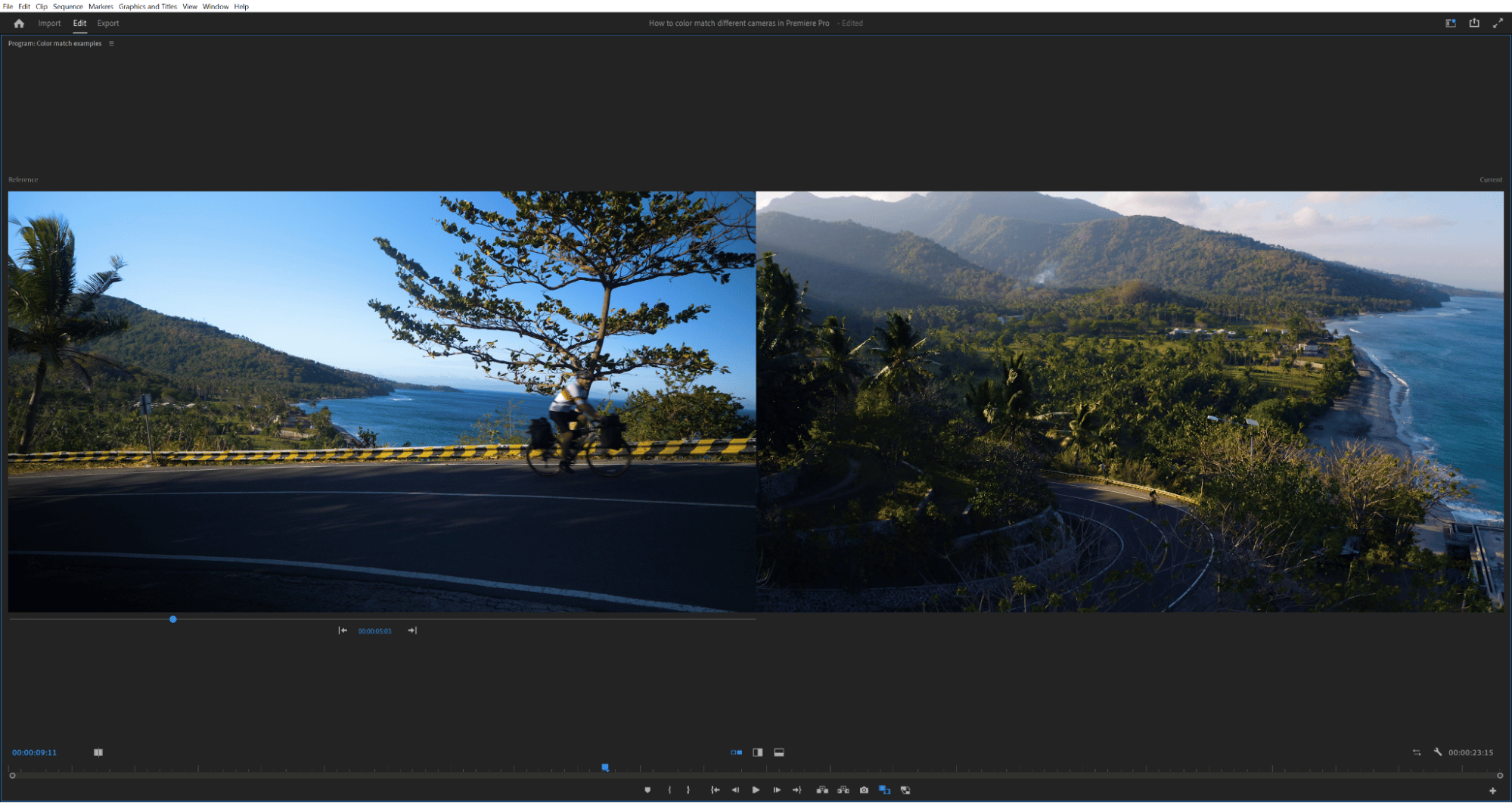Viewport: 1512px width, 803px height.
Task: Click the Step Forward one frame icon
Action: pyautogui.click(x=777, y=790)
